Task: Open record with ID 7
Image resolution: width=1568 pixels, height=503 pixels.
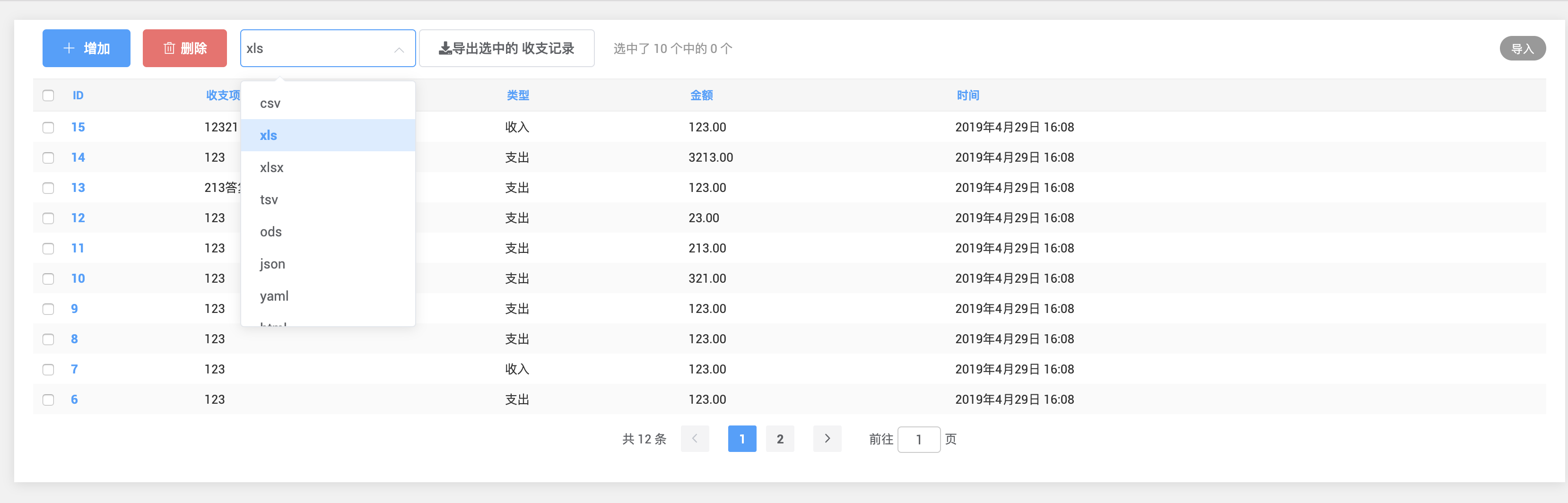Action: [x=74, y=369]
